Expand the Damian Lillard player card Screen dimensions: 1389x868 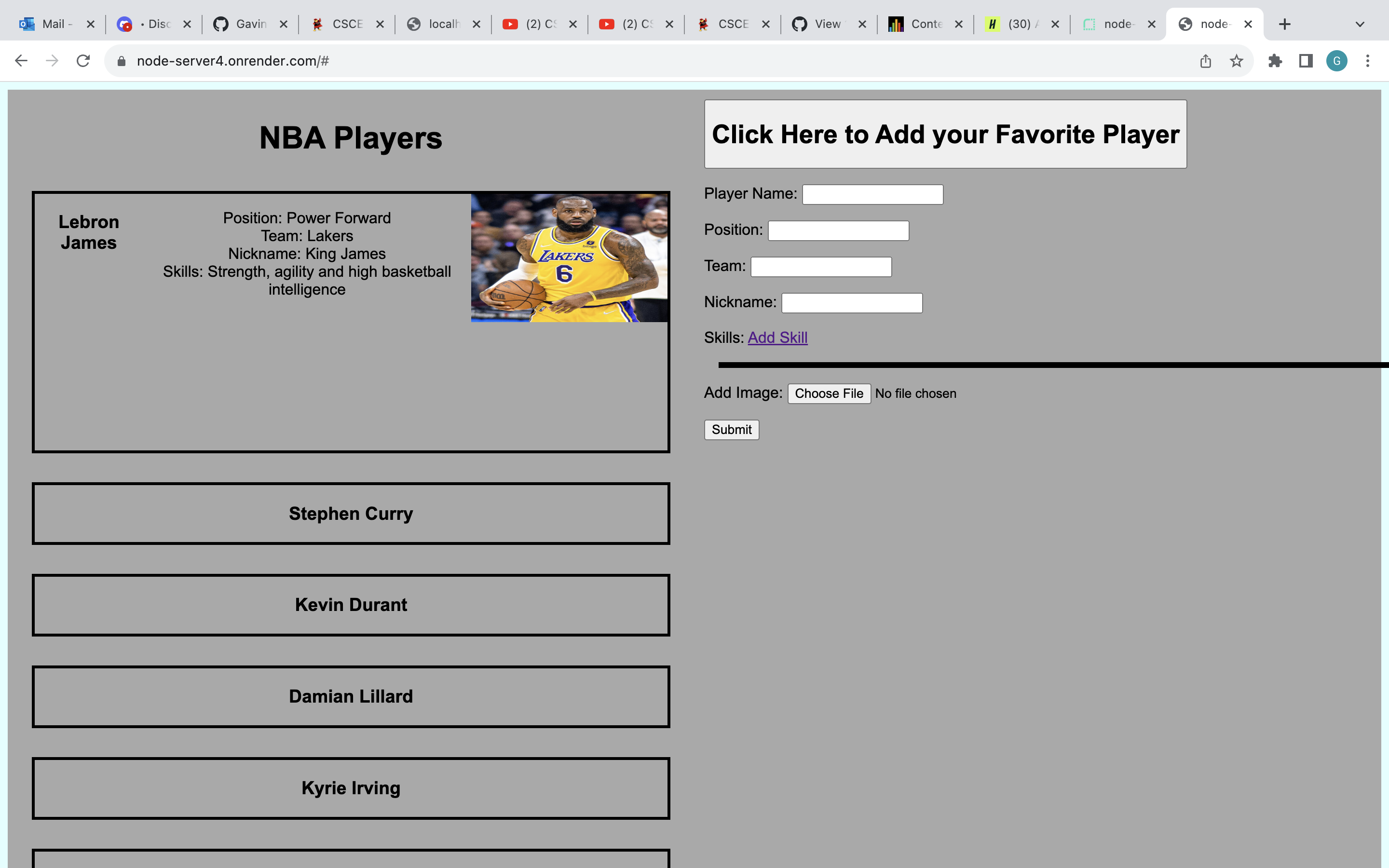pos(351,696)
